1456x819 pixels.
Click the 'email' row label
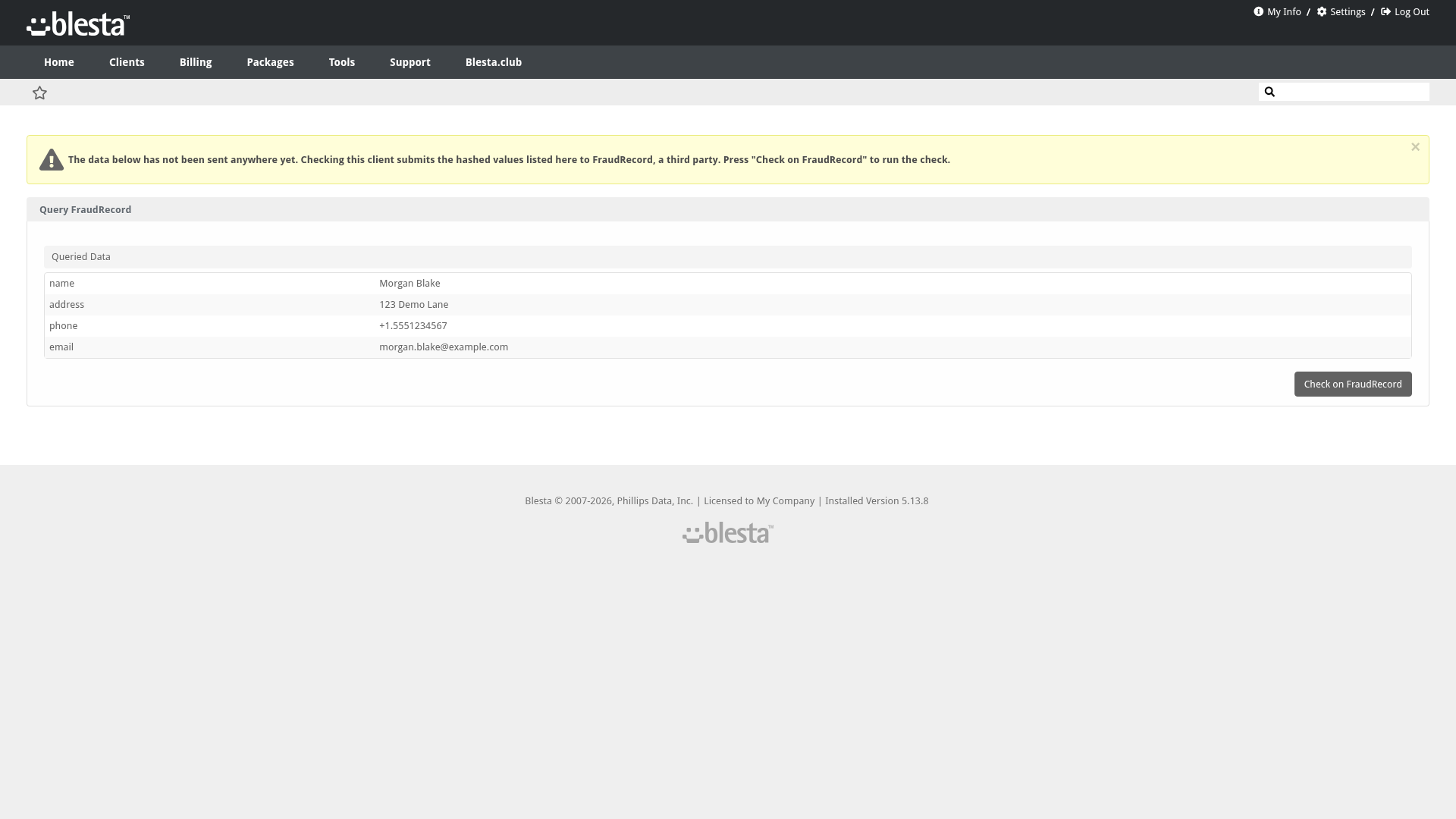(x=61, y=347)
